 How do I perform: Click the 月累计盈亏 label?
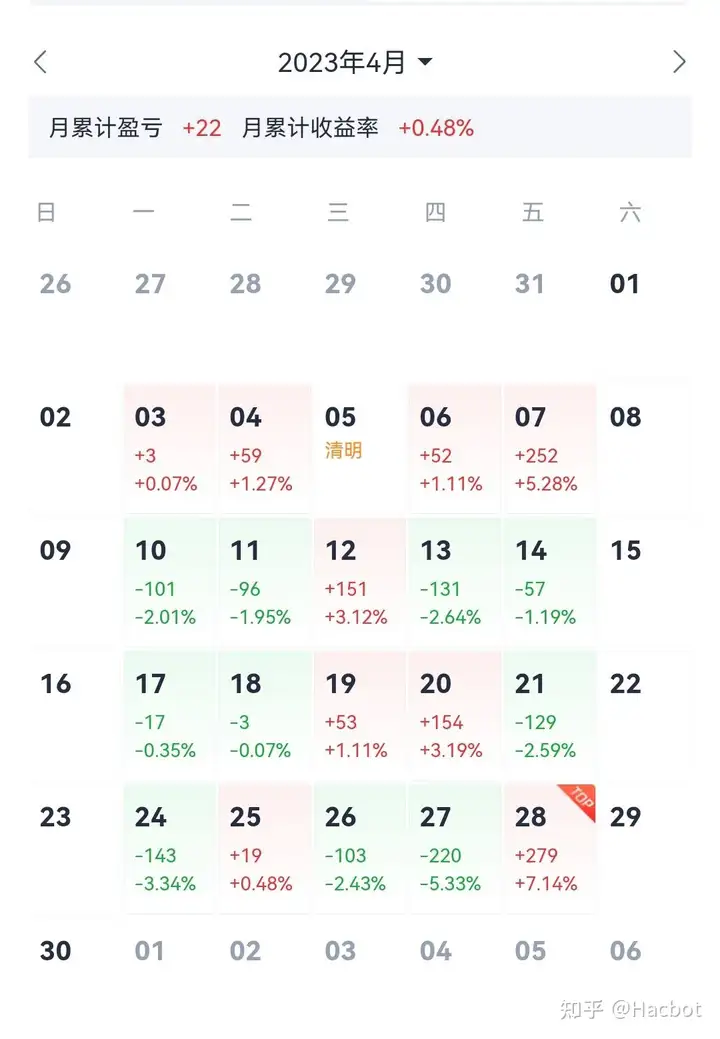pos(106,128)
